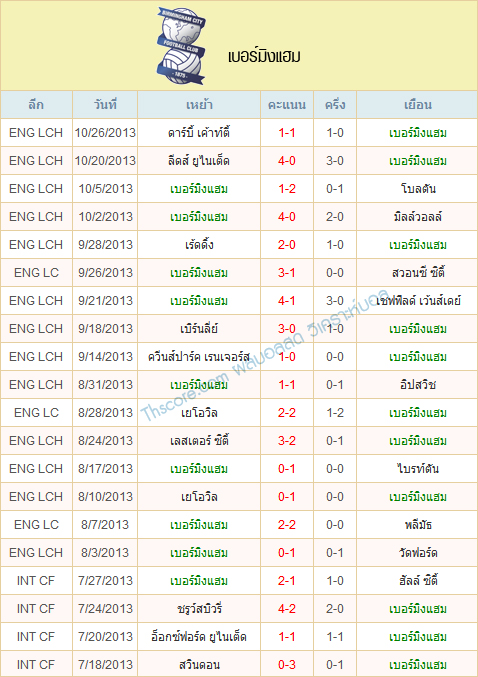Click the date 8/7/2013
The image size is (478, 677).
click(x=105, y=525)
